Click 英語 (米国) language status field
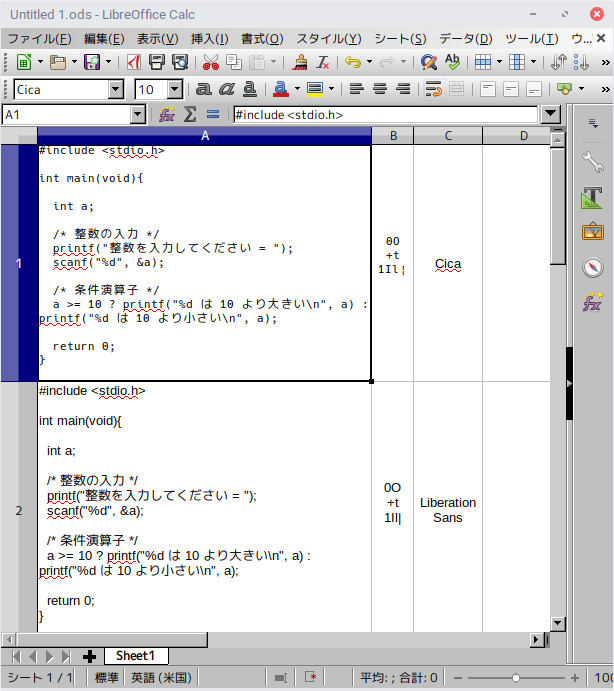 (161, 677)
